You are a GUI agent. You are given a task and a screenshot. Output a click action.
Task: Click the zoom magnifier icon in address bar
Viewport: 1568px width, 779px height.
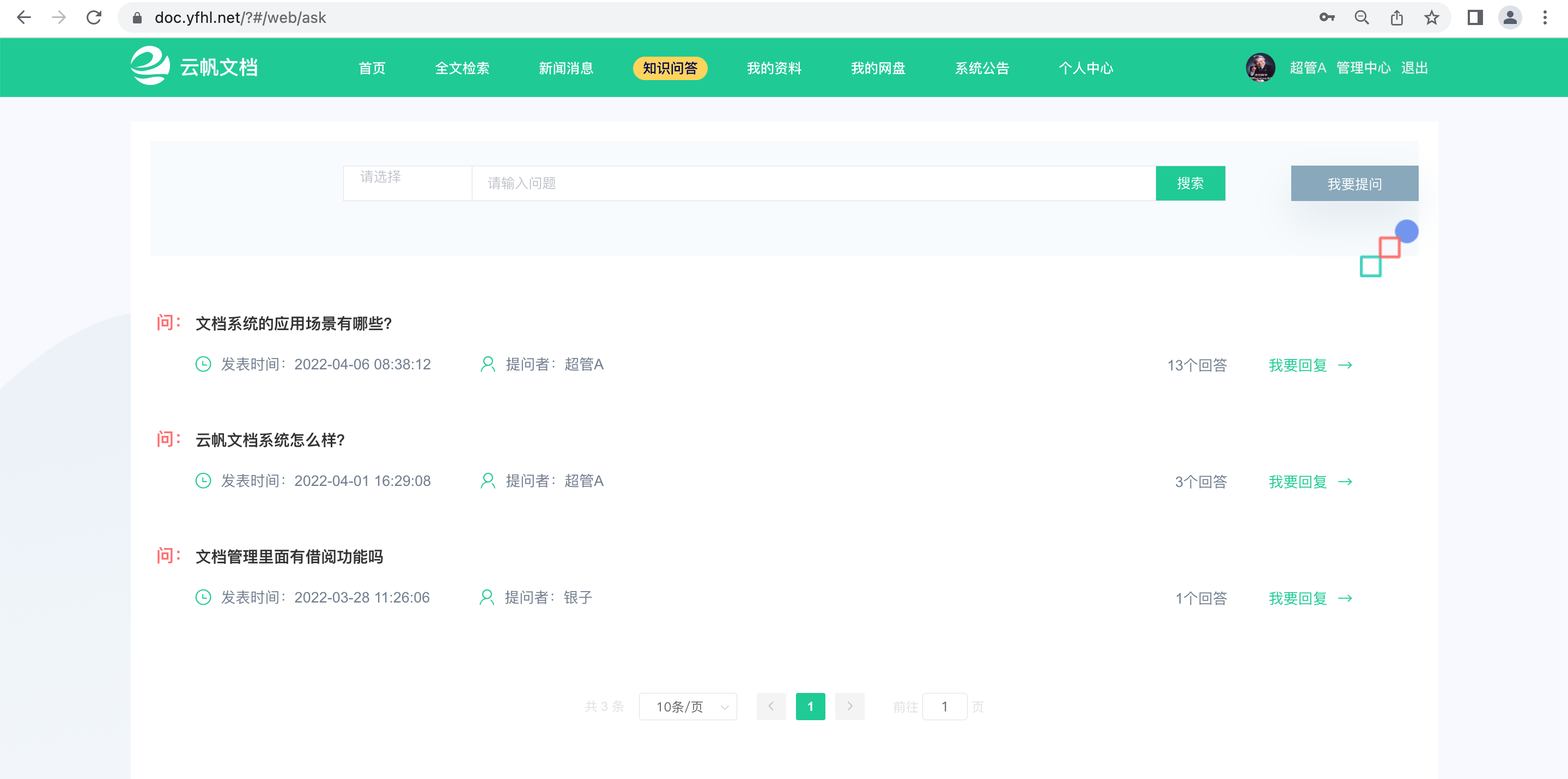pos(1362,17)
